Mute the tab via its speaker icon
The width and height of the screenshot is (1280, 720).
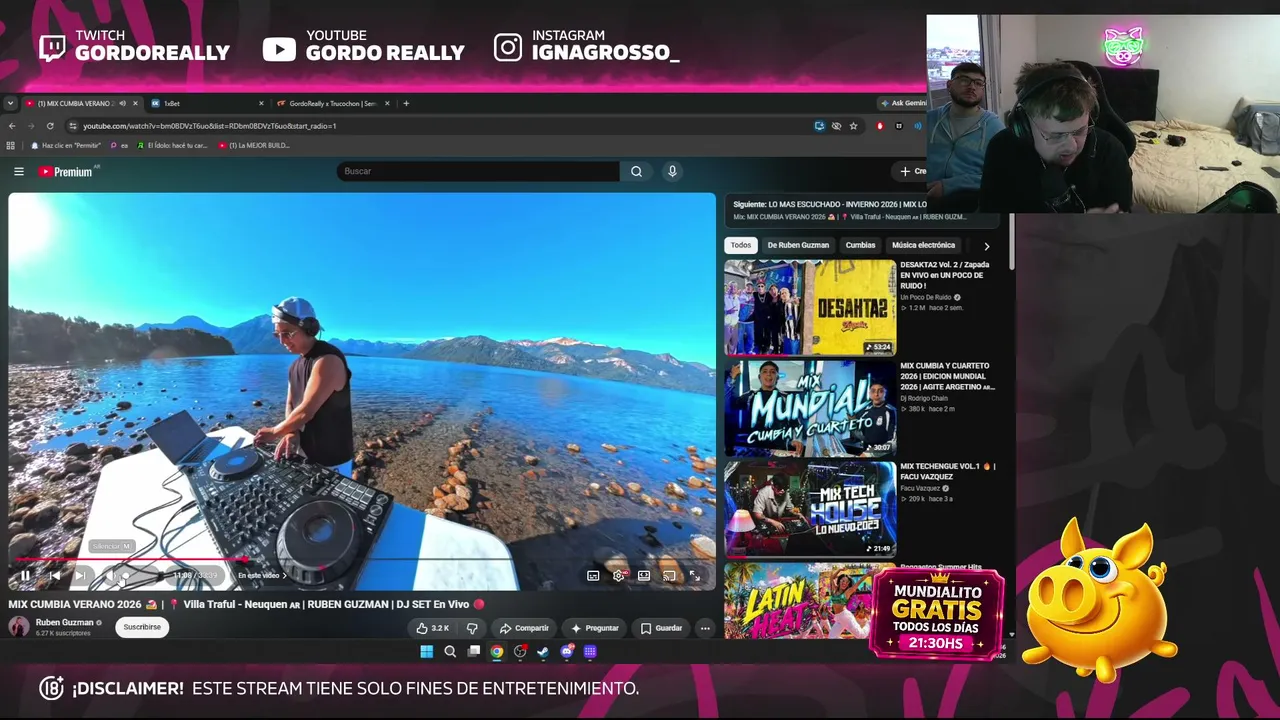[123, 103]
